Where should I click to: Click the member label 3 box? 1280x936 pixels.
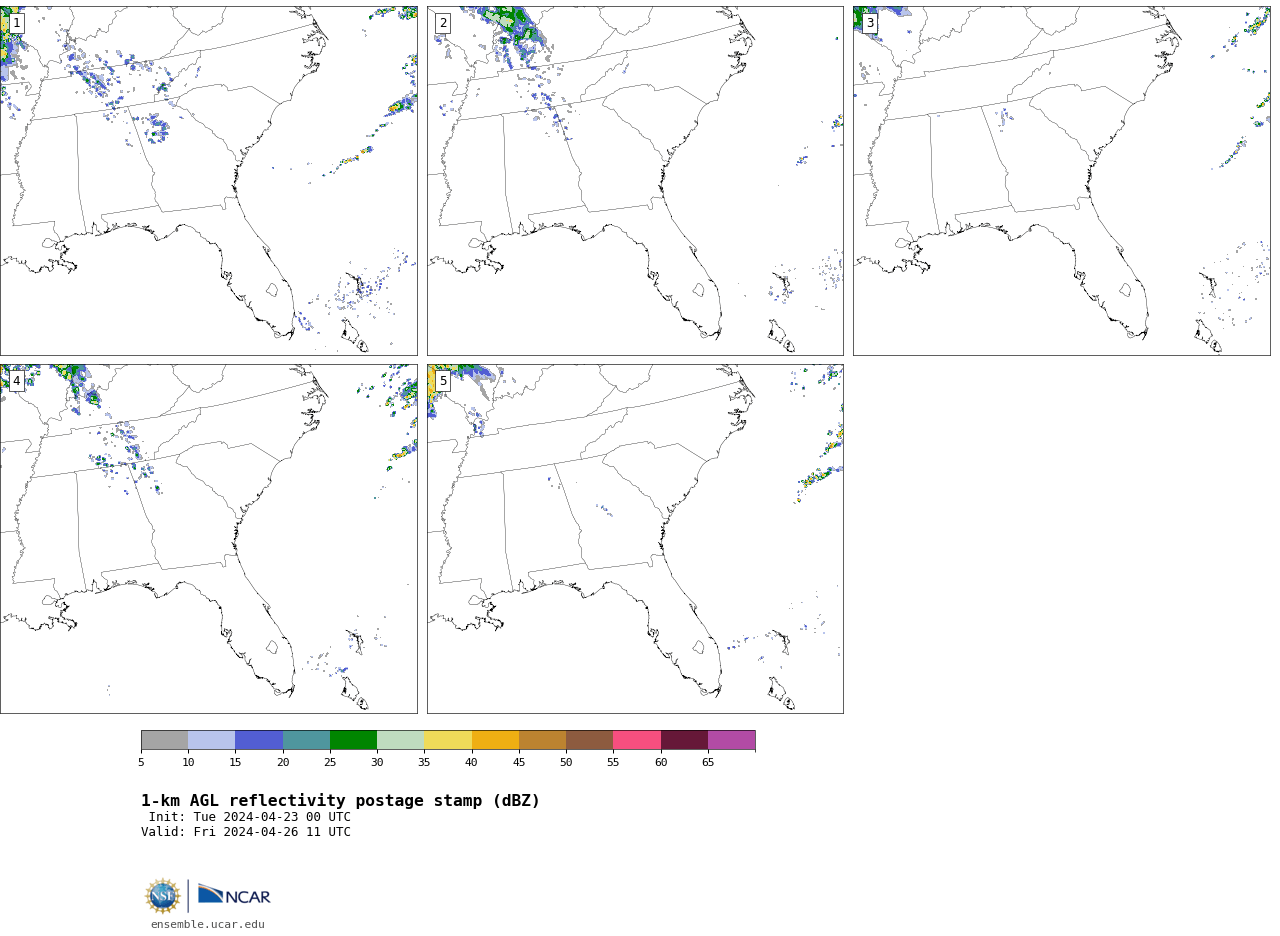click(x=869, y=23)
